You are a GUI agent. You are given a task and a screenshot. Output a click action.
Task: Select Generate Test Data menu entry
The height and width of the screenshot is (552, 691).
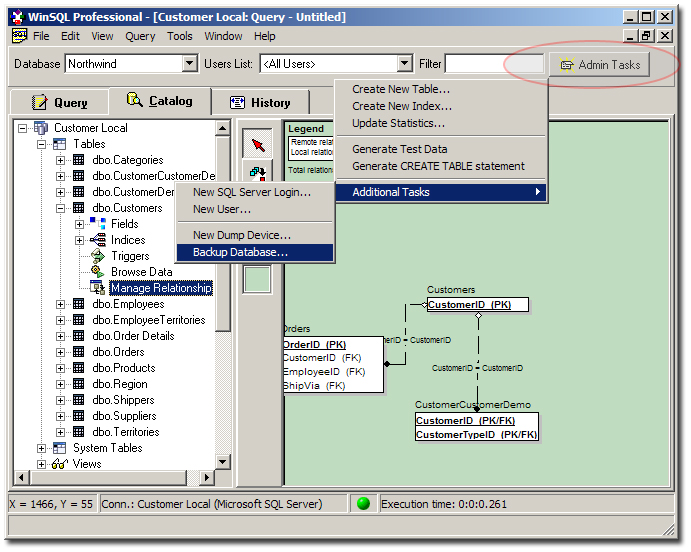pyautogui.click(x=442, y=149)
